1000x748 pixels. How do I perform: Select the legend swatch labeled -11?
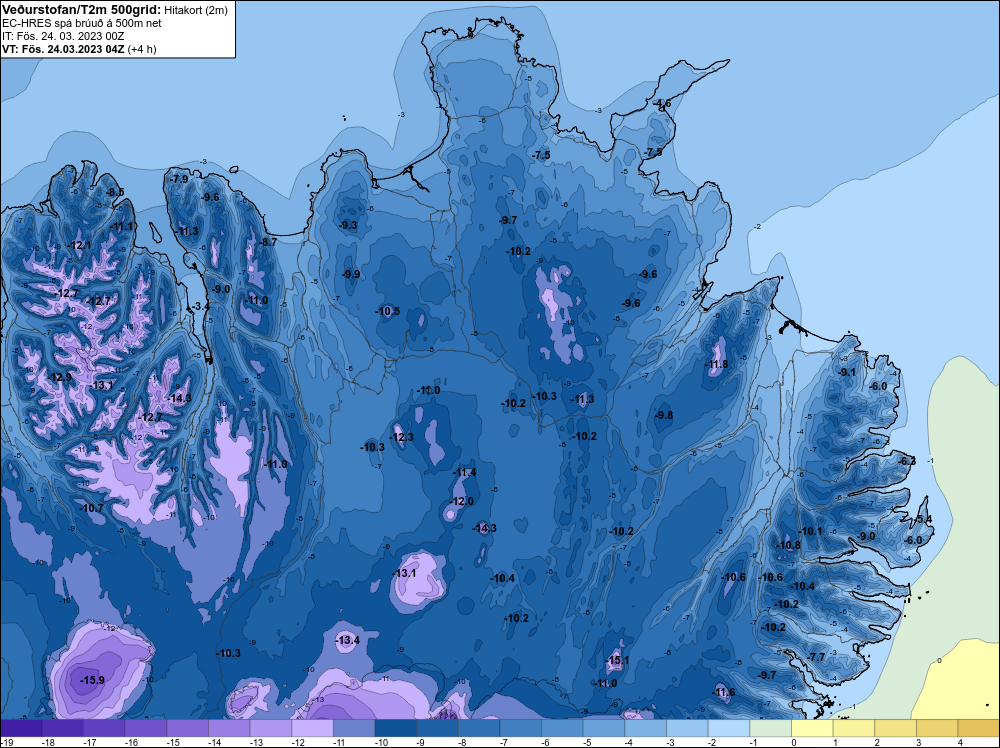pos(354,728)
